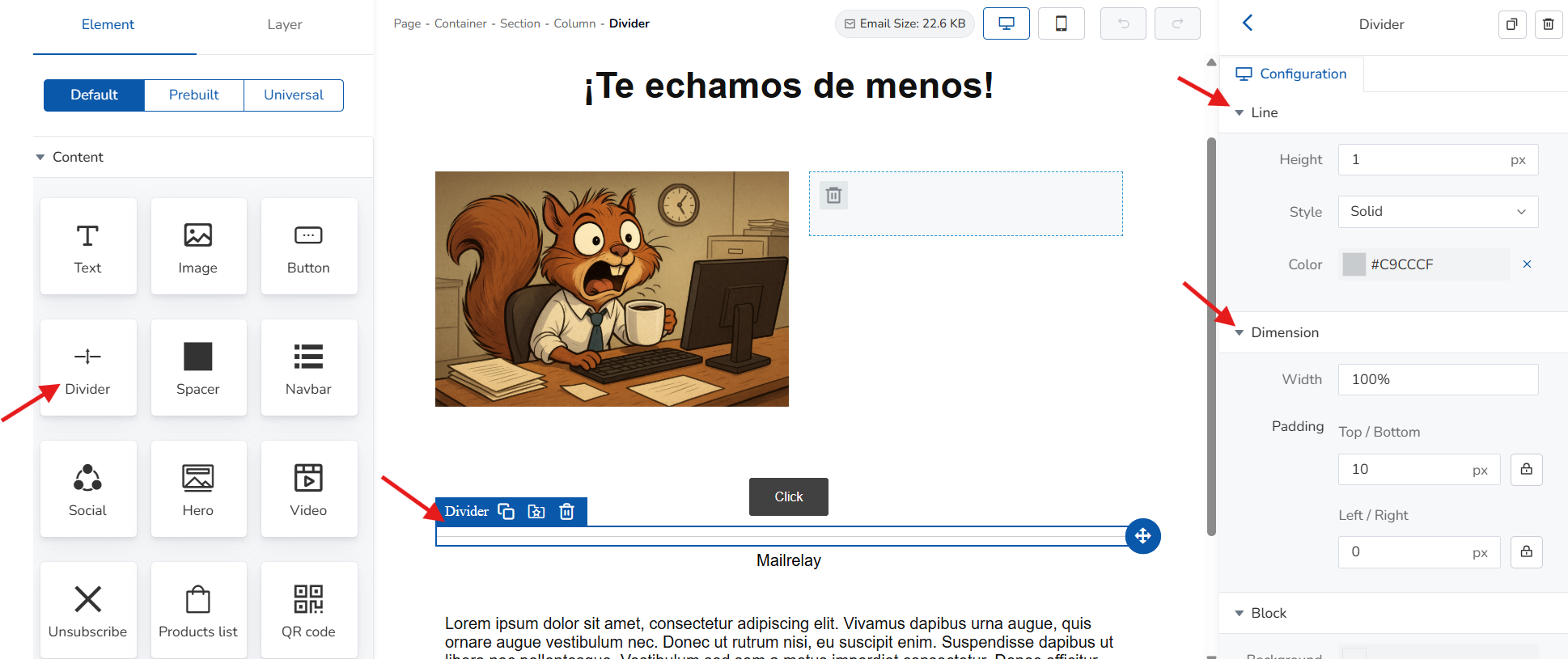The height and width of the screenshot is (659, 1568).
Task: Click the Column breadcrumb
Action: [x=574, y=23]
